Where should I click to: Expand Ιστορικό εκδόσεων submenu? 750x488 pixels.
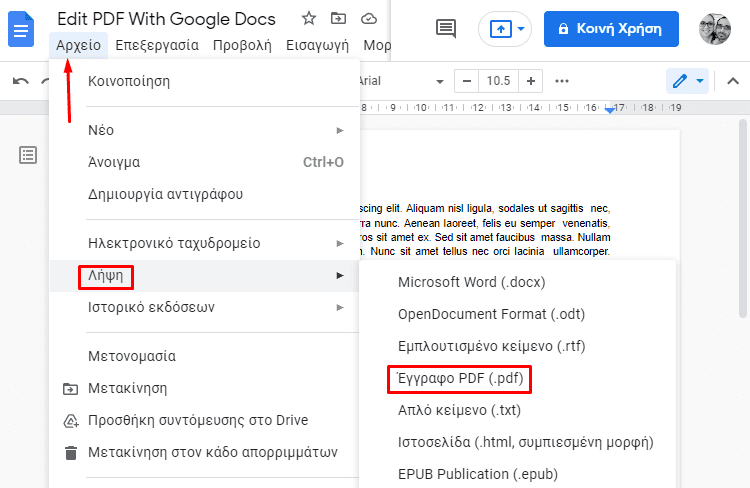(205, 307)
